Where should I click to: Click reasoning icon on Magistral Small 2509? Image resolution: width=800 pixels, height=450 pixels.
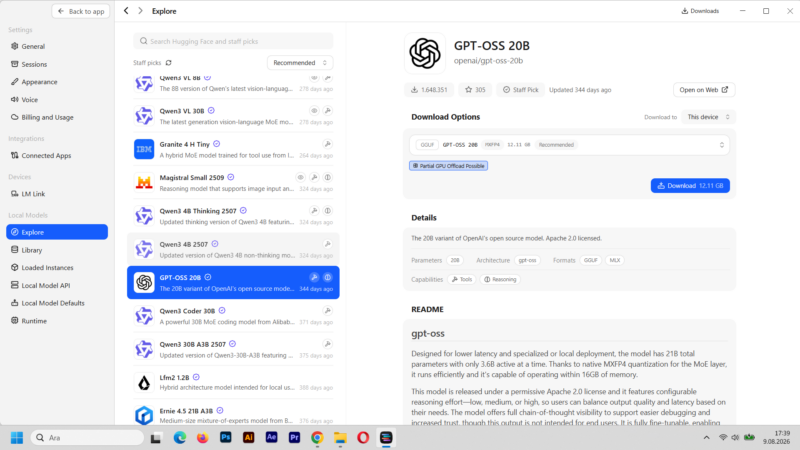point(328,177)
